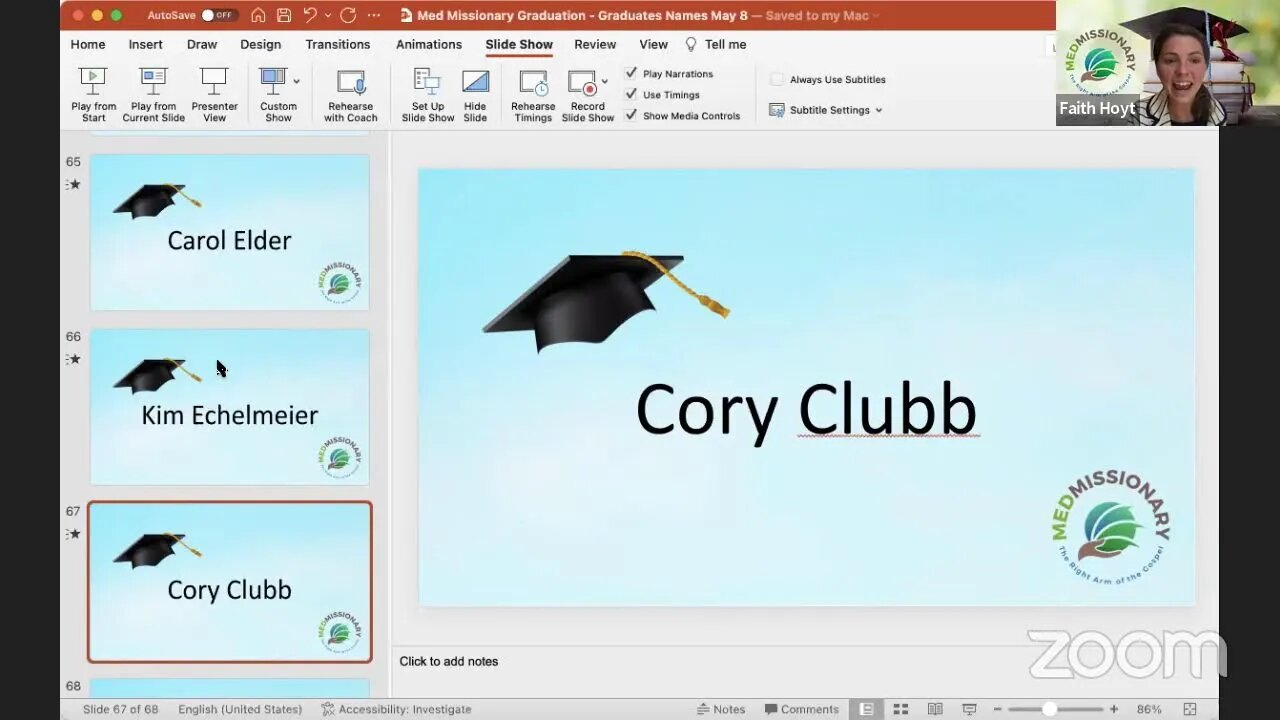Enable Always Use Subtitles checkbox
This screenshot has width=1280, height=720.
tap(777, 79)
